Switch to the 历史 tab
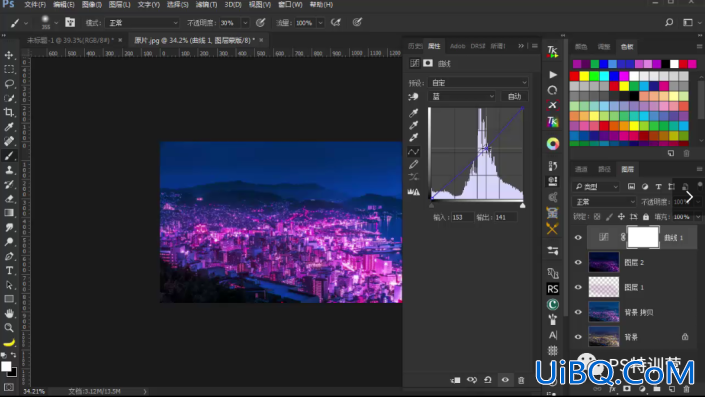This screenshot has height=397, width=705. click(414, 46)
